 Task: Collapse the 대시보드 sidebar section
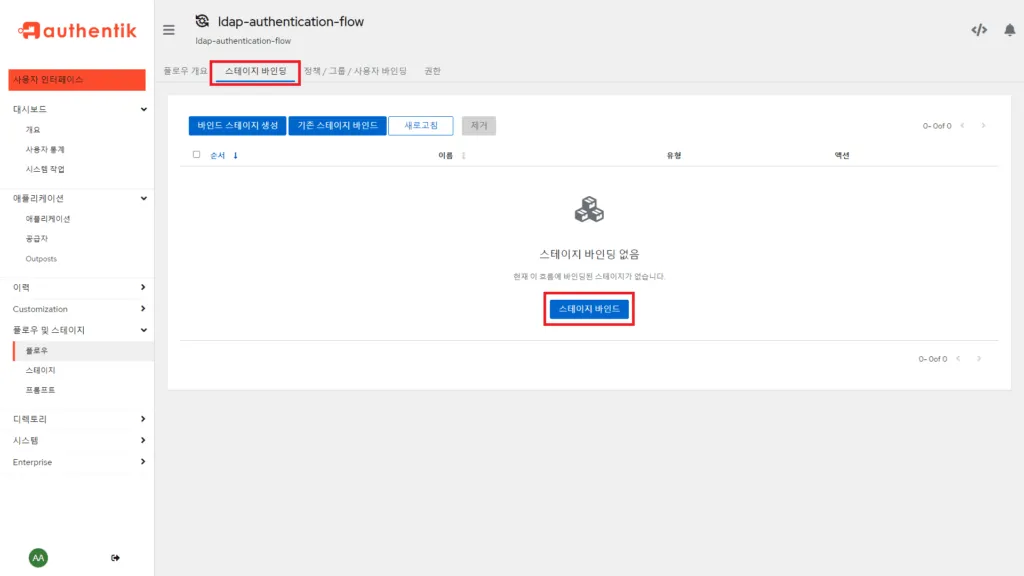[32, 108]
